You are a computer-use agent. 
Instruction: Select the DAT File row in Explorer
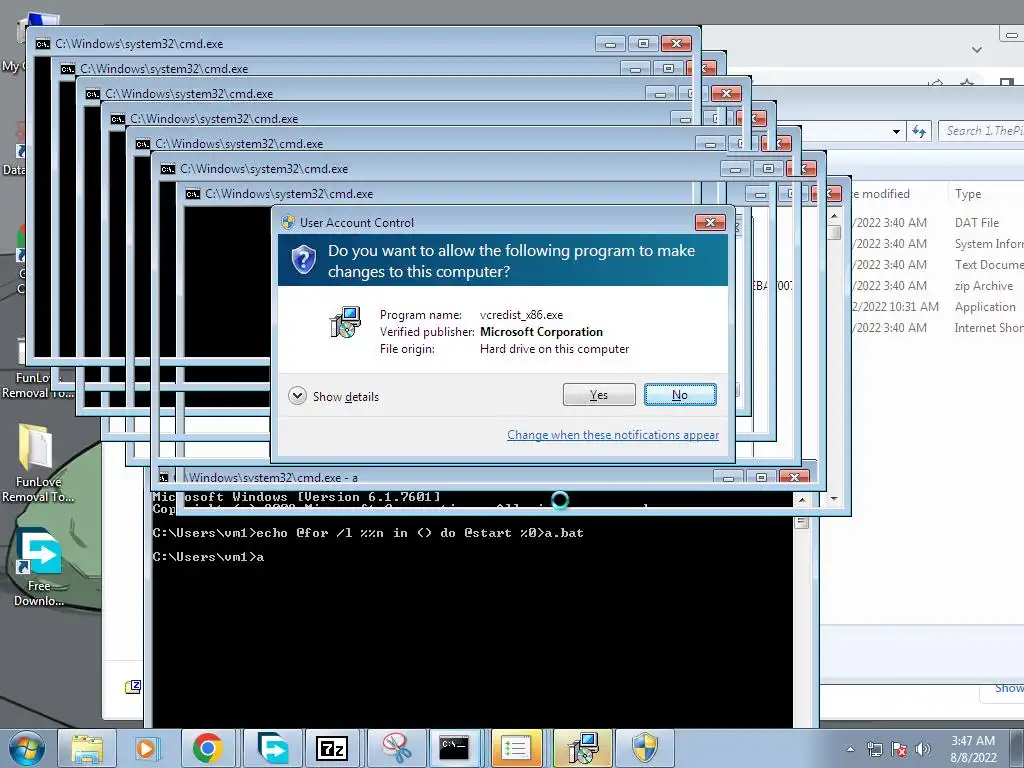point(937,223)
